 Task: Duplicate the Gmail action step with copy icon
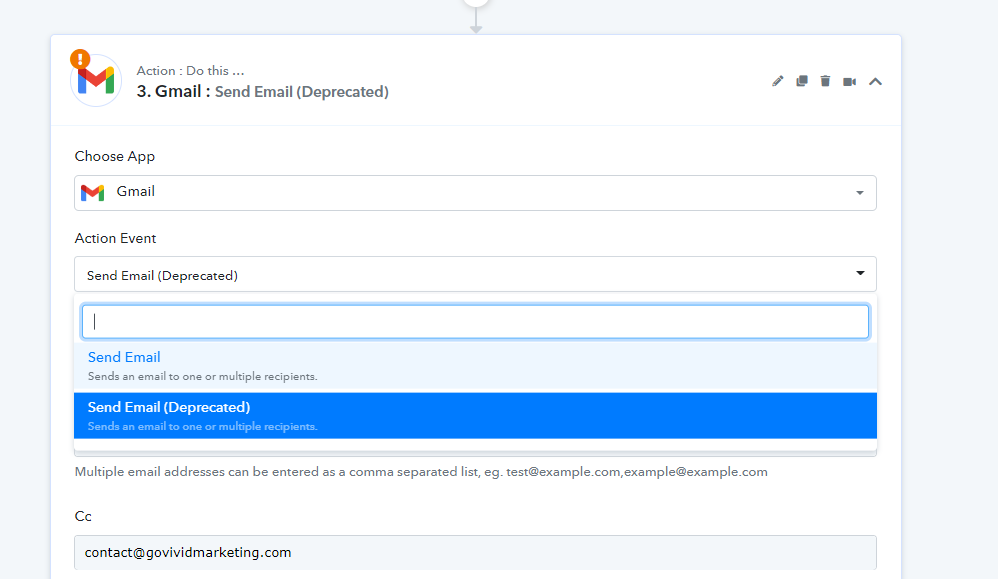pyautogui.click(x=801, y=81)
